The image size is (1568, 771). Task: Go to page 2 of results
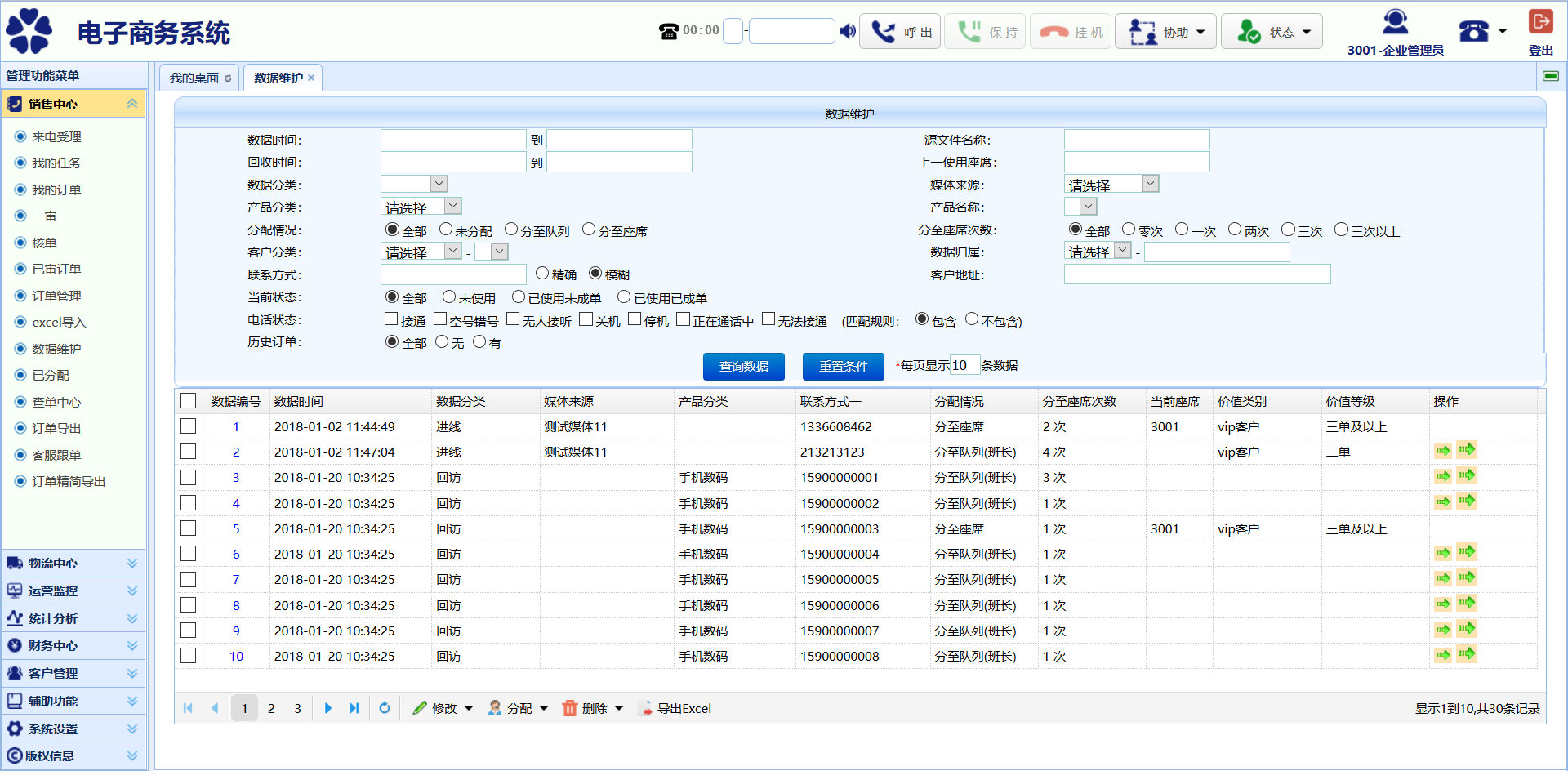click(x=271, y=708)
